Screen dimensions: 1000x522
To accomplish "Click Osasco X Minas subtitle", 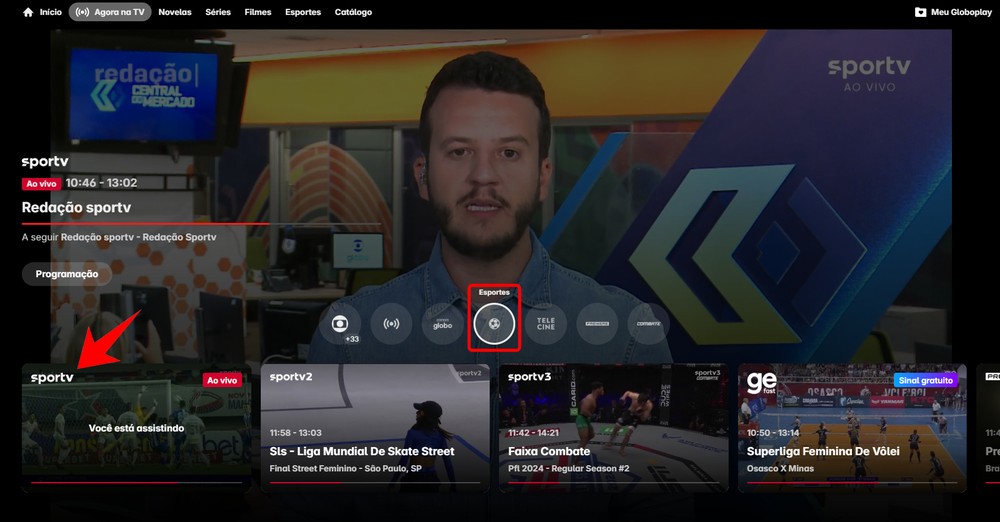I will click(x=781, y=468).
